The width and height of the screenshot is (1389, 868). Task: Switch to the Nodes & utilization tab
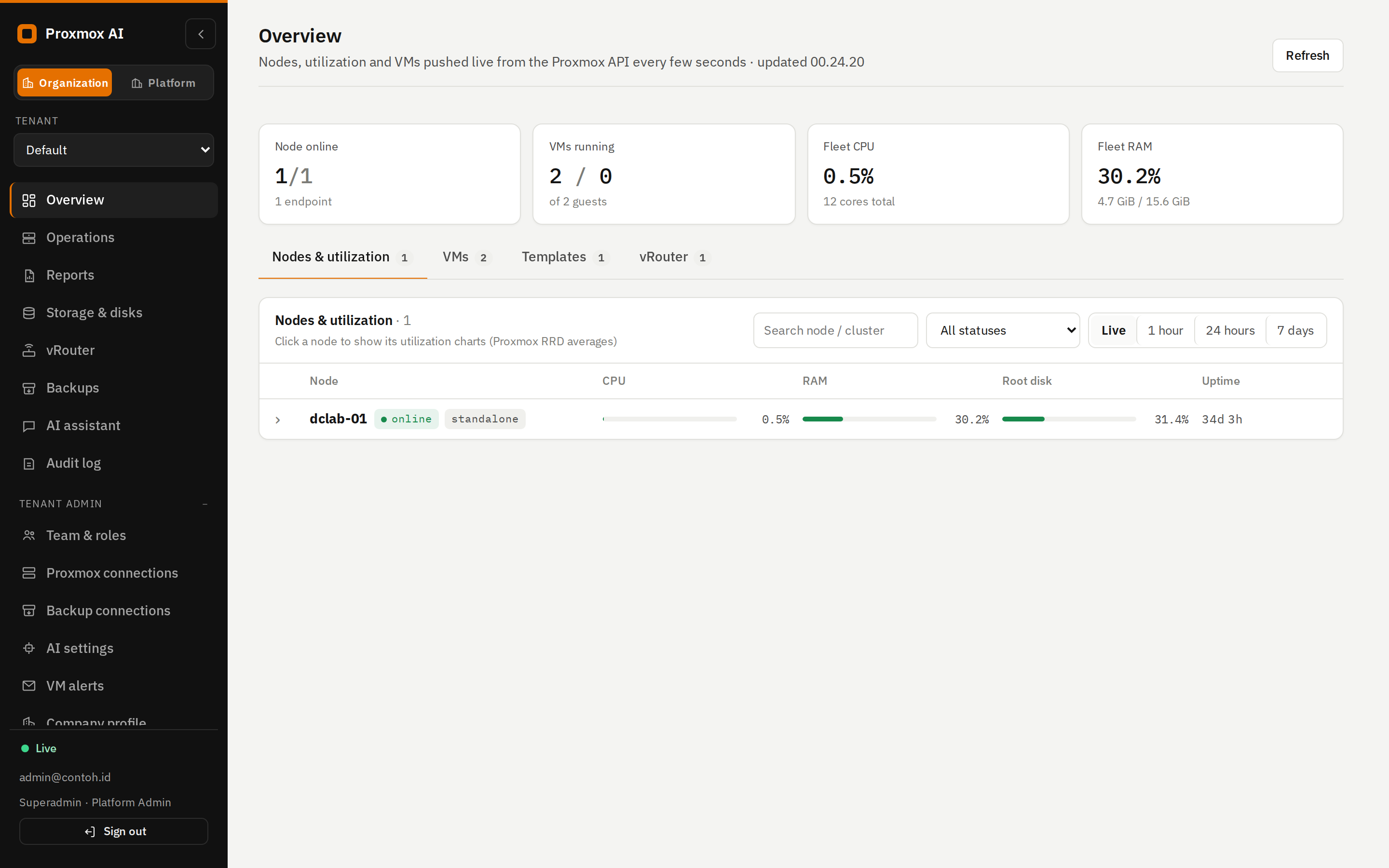(342, 257)
